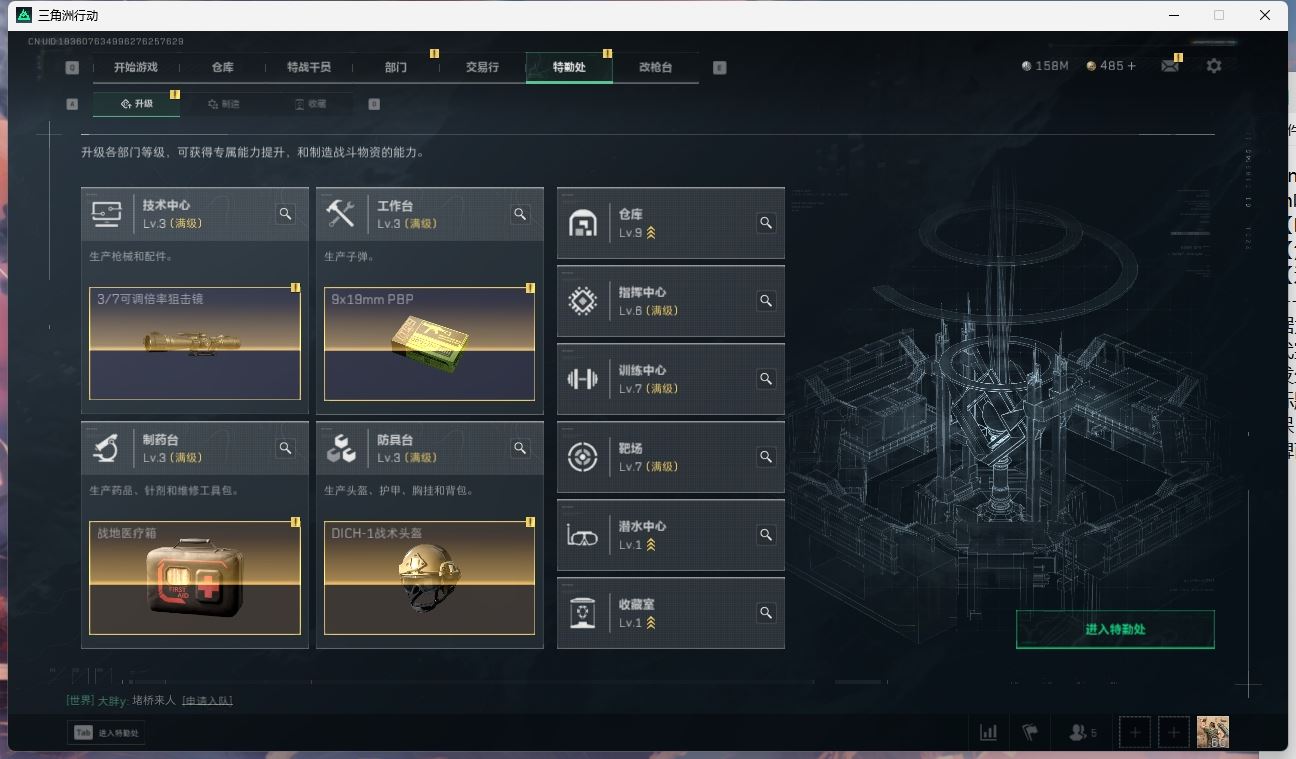Screen dimensions: 1296x759
Task: Click the player avatar in bottom-right
Action: tap(1213, 732)
